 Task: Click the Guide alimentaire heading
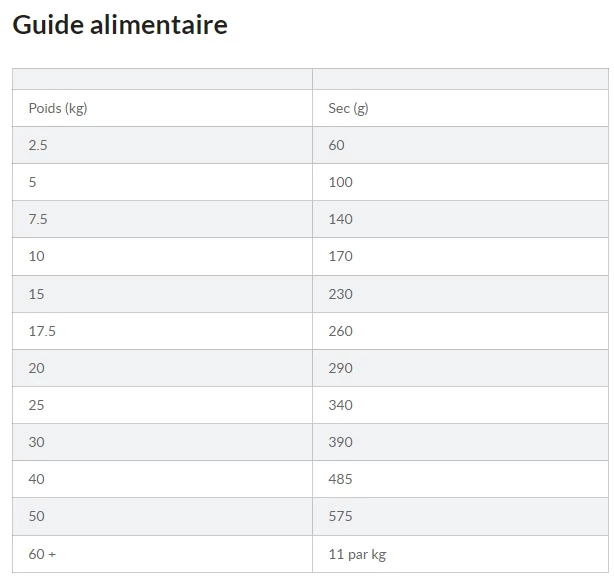[x=120, y=24]
